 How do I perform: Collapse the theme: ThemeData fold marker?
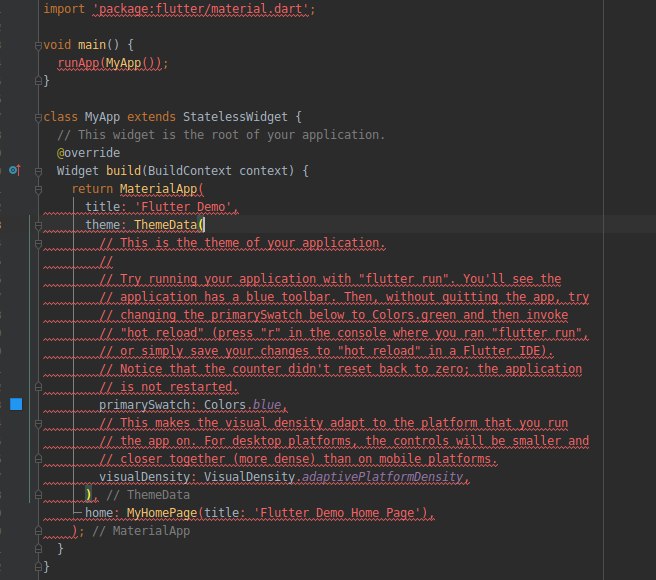point(38,226)
